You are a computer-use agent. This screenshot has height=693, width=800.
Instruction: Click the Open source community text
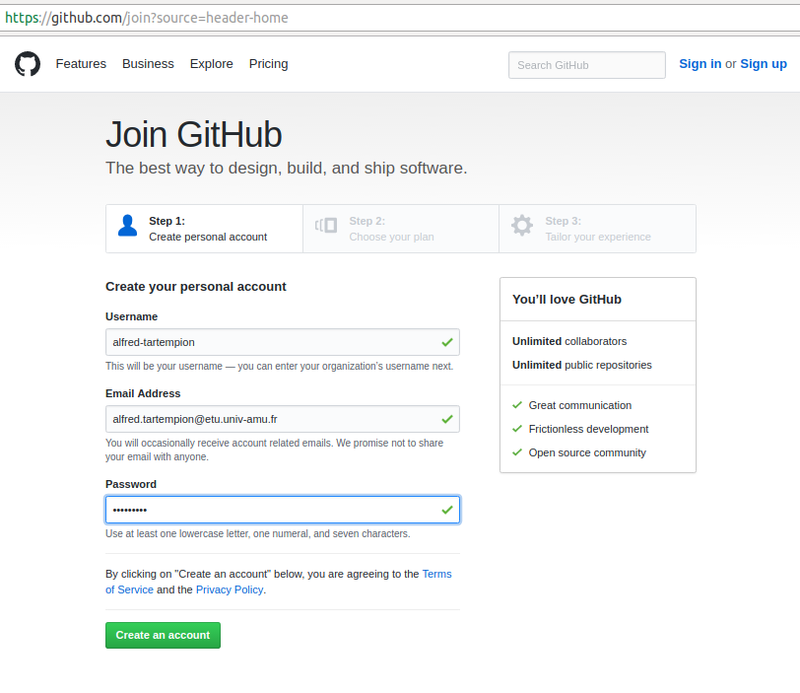click(587, 453)
